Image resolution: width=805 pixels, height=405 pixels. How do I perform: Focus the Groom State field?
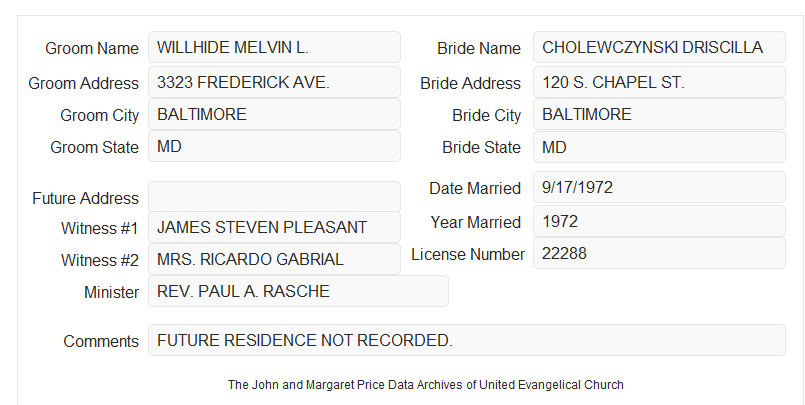(274, 146)
